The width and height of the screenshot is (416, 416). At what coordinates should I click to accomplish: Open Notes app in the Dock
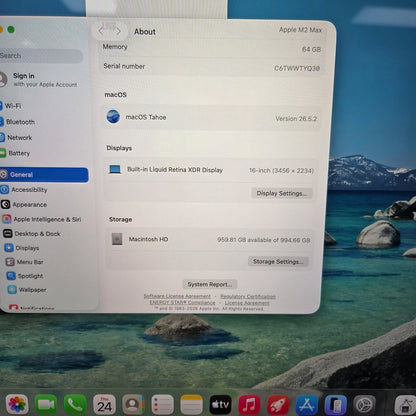(x=191, y=405)
